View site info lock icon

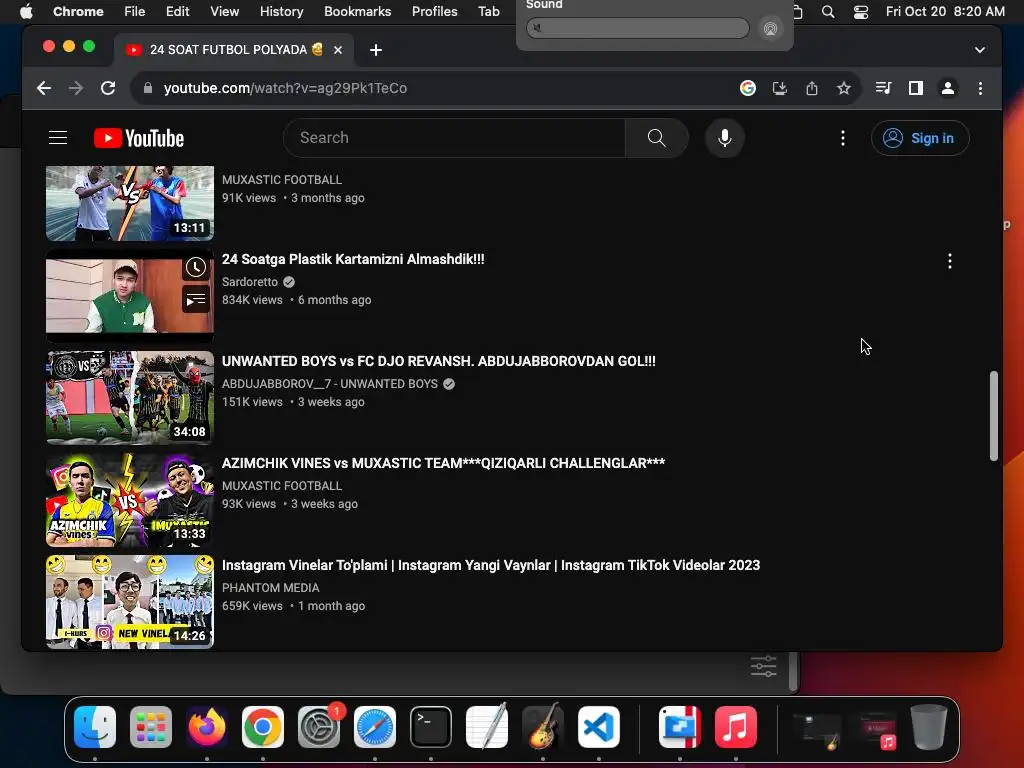pos(148,88)
